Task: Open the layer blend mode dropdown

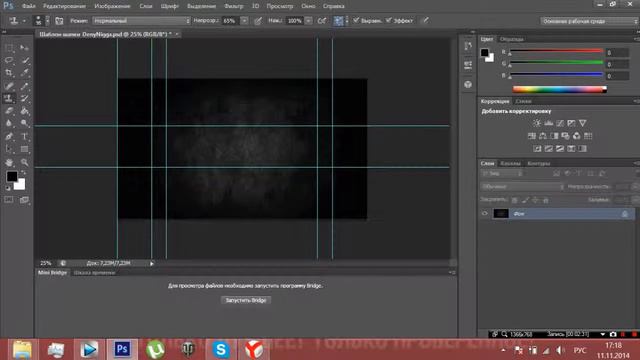Action: tap(522, 187)
